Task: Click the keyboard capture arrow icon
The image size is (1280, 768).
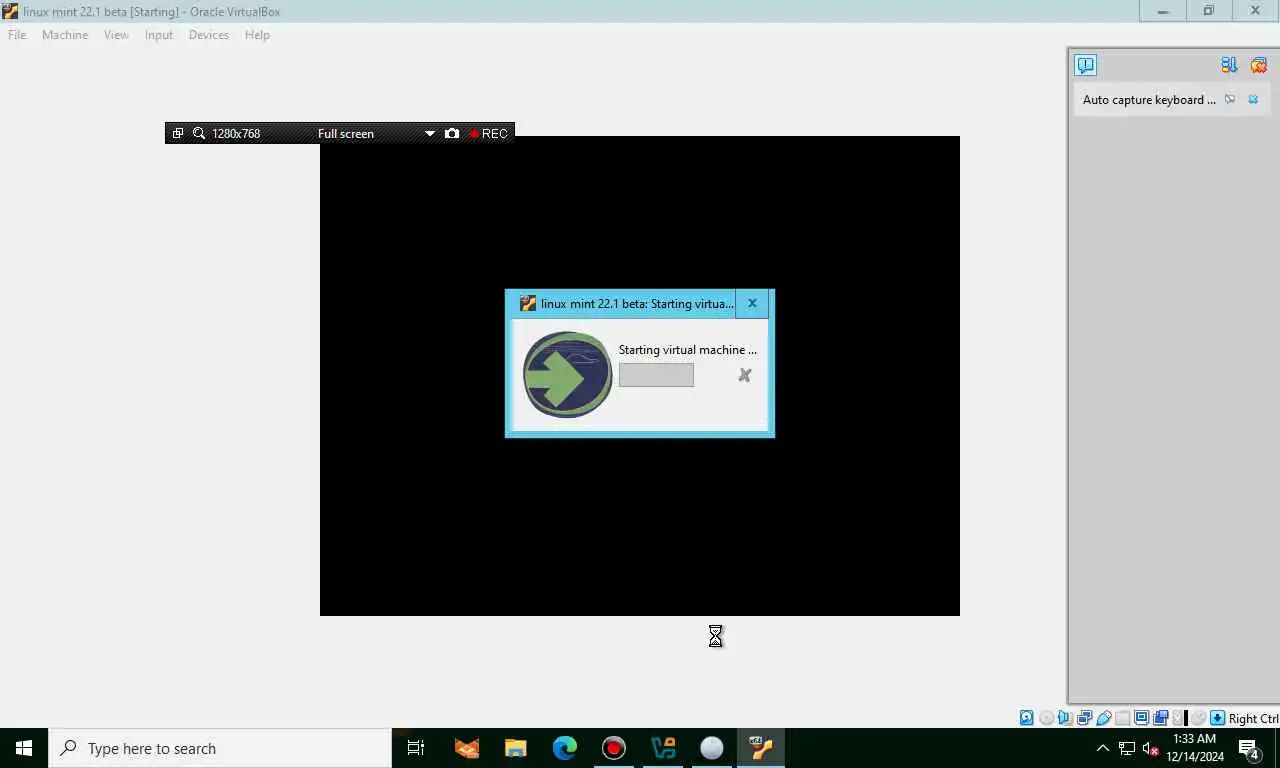Action: 1217,718
